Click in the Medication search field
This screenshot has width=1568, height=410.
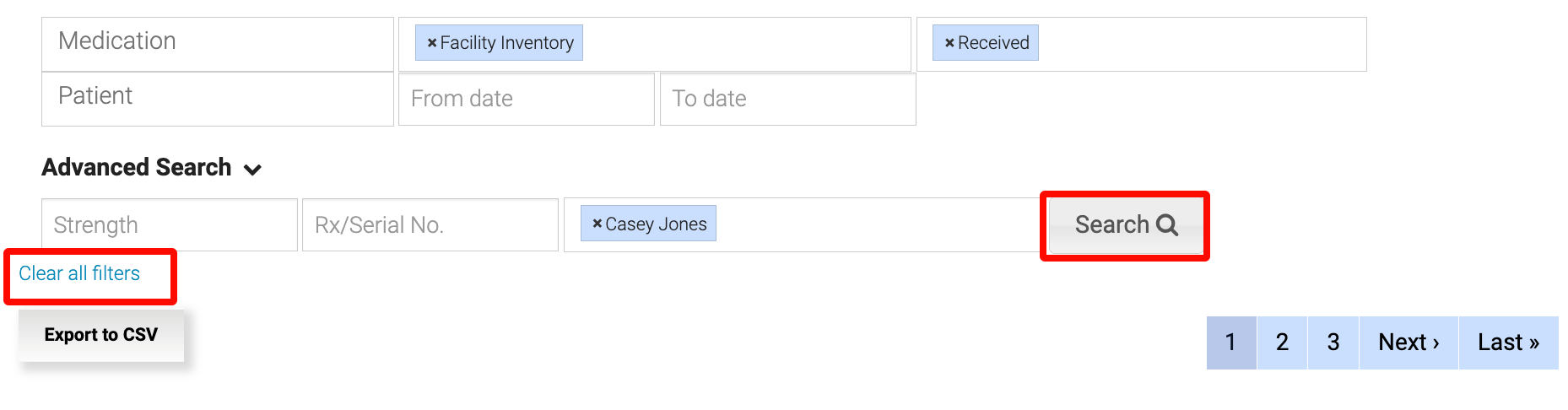pos(217,44)
